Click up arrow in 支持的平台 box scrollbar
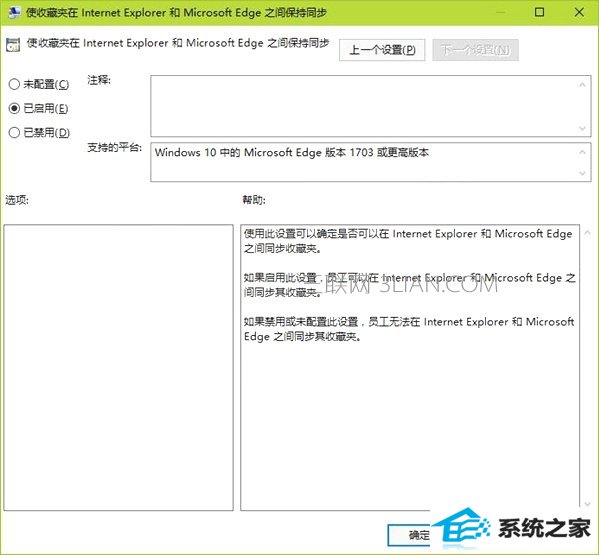Image resolution: width=599 pixels, height=555 pixels. pyautogui.click(x=582, y=152)
